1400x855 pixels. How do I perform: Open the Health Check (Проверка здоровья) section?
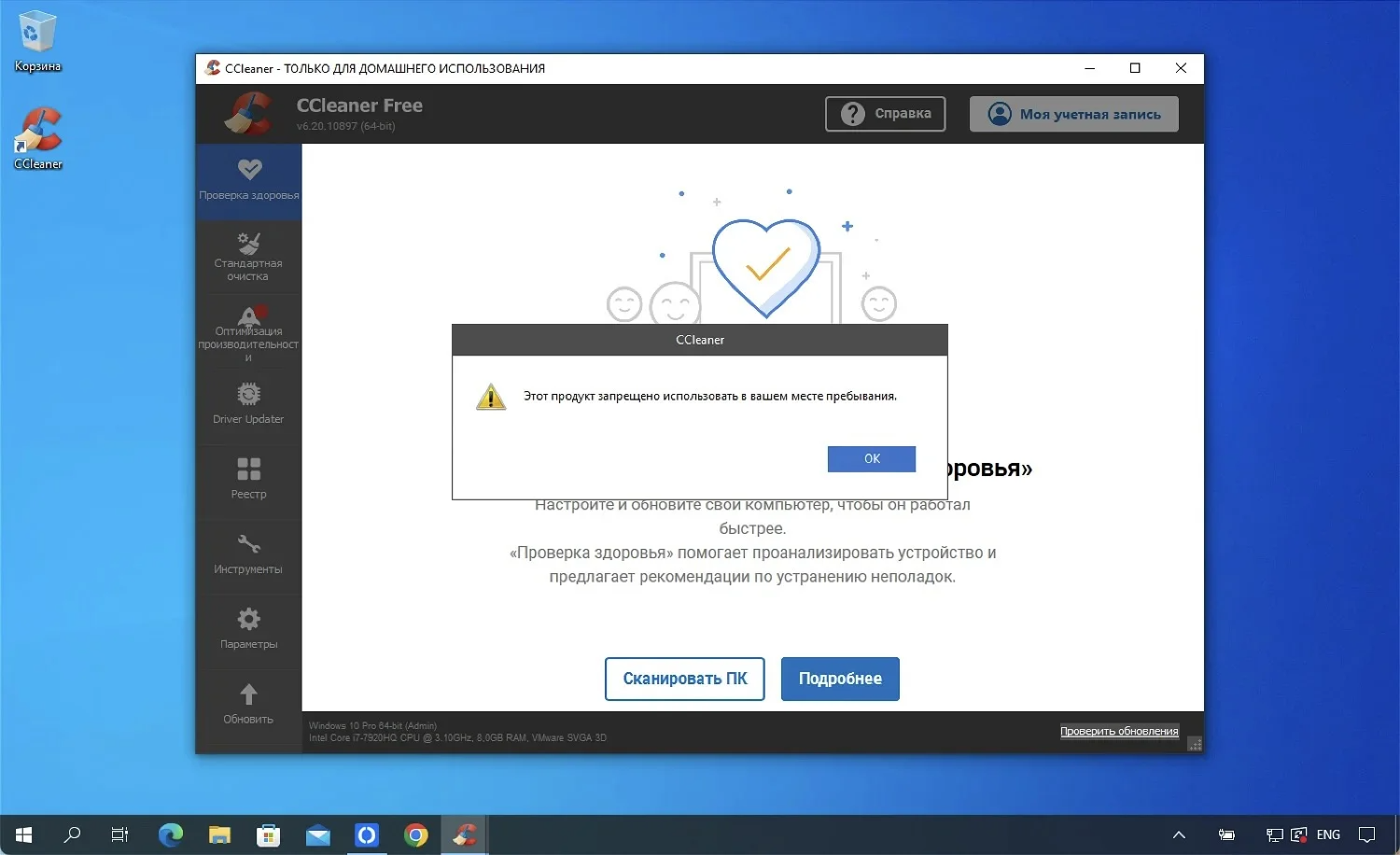[248, 180]
